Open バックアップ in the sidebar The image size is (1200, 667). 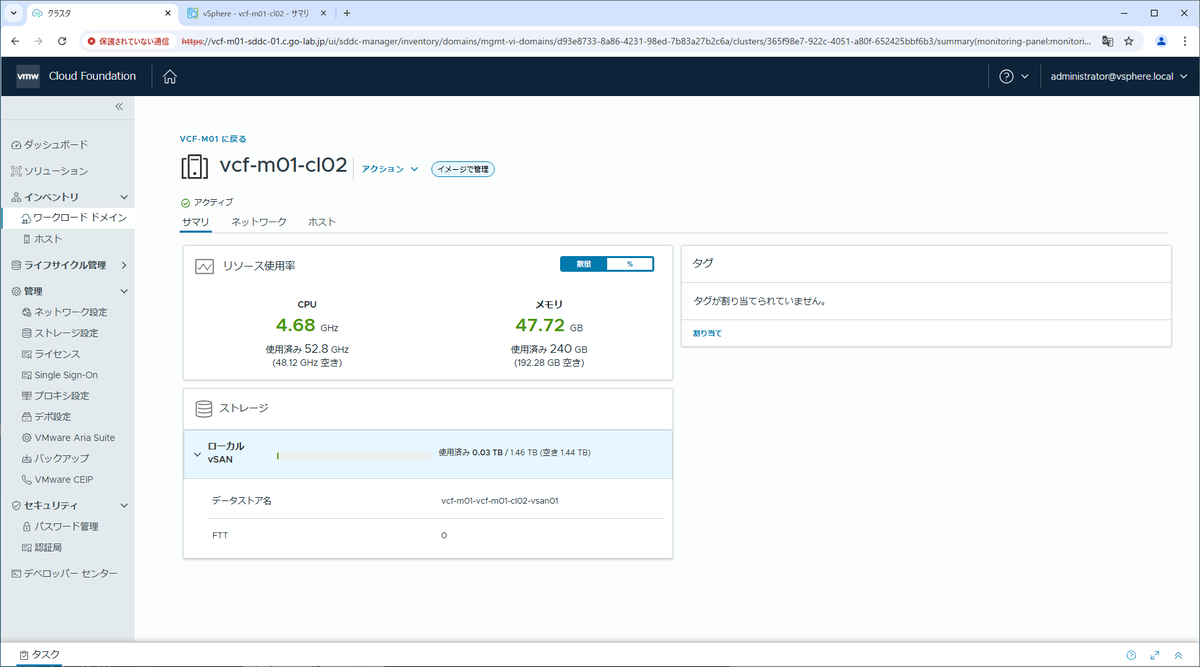55,458
